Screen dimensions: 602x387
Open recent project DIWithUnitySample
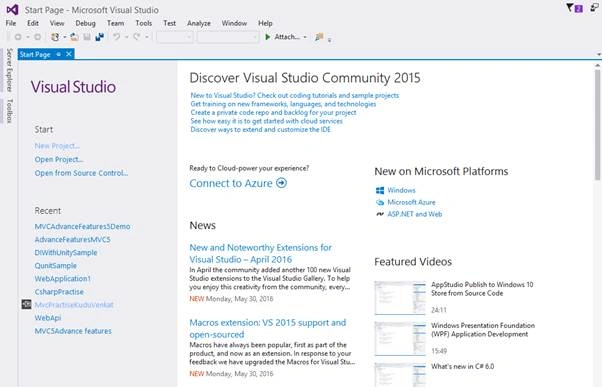click(66, 253)
